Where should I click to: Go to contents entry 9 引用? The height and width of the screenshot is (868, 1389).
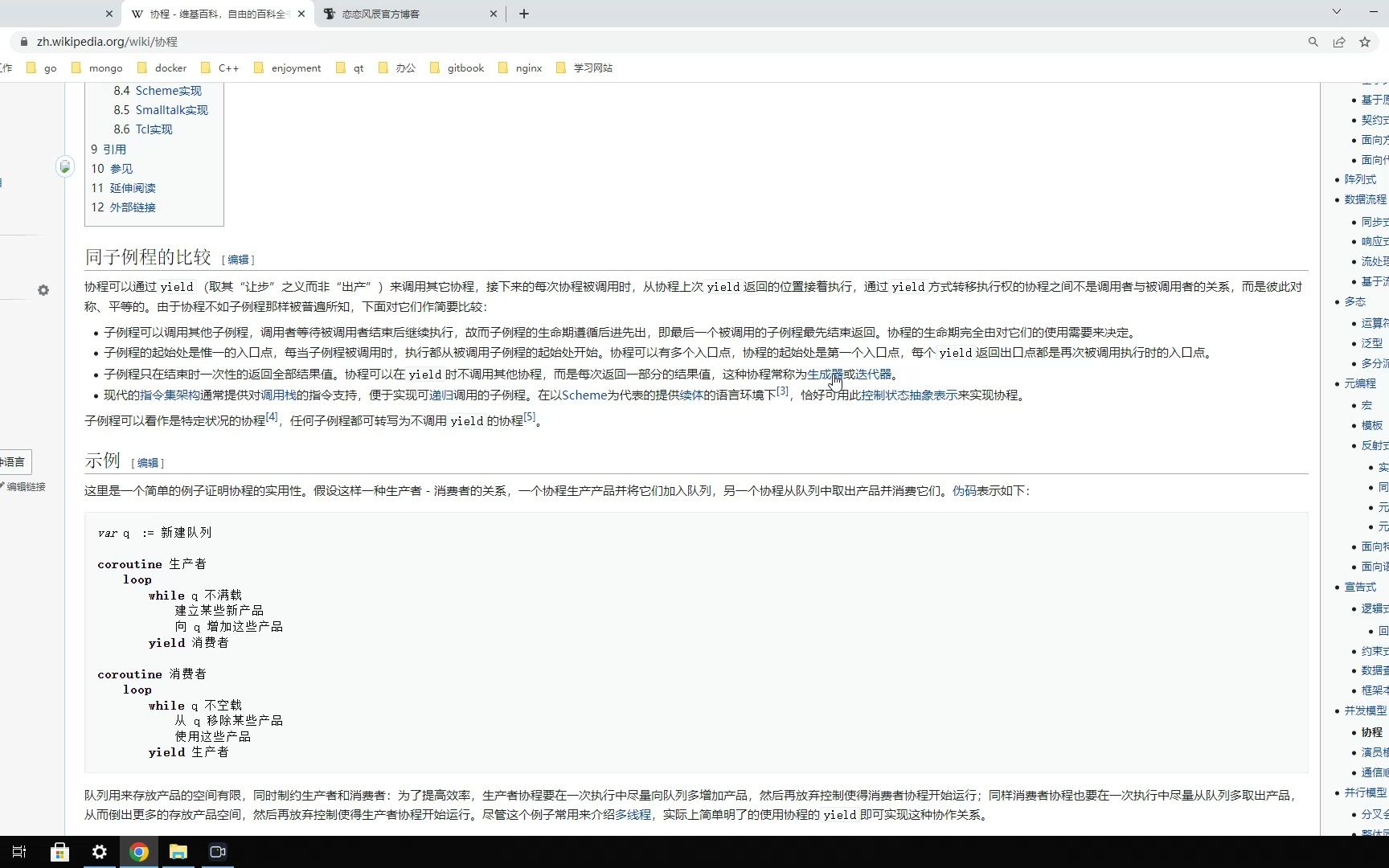click(109, 149)
